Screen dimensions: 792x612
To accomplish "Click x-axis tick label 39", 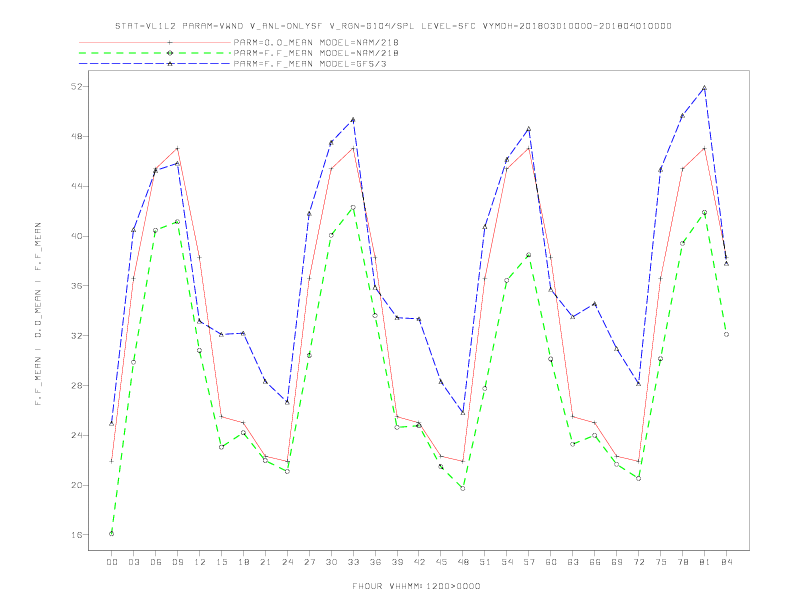I will [x=397, y=562].
